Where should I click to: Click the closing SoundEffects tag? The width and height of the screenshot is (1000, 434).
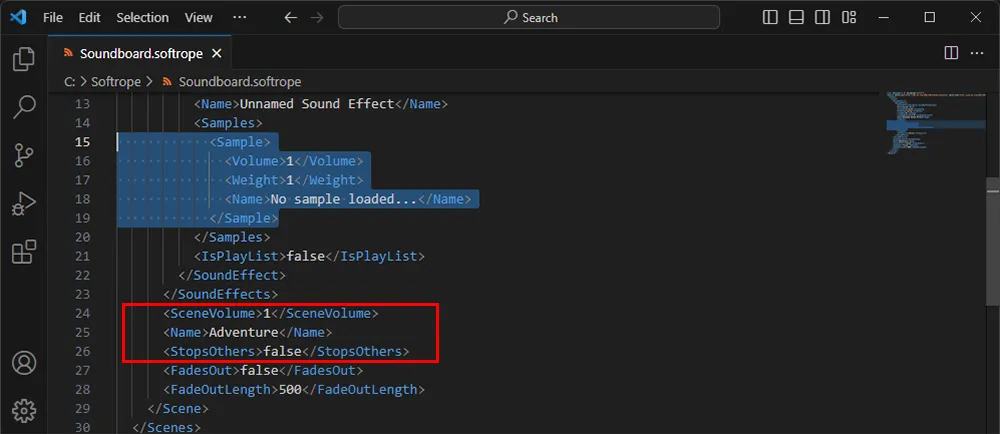tap(221, 294)
